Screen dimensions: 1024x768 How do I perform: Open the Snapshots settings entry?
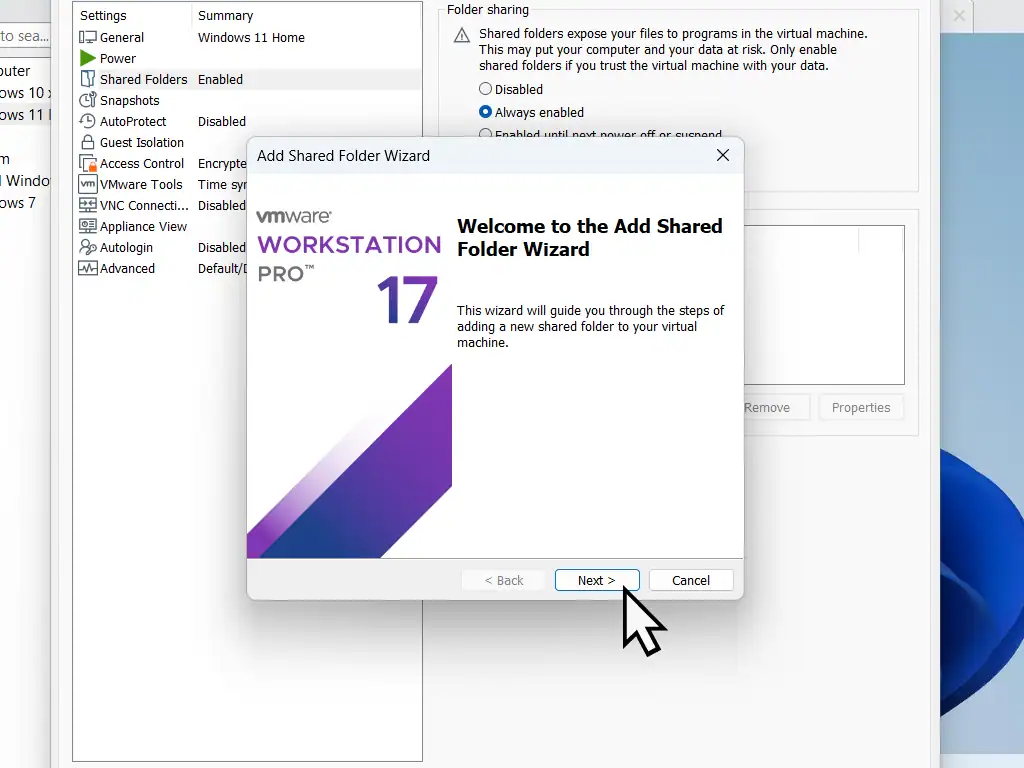[x=248, y=100]
